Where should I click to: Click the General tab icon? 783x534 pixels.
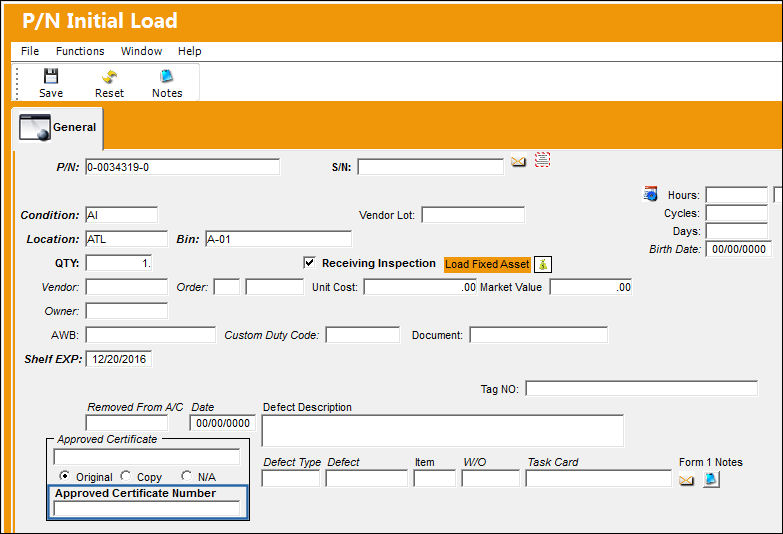pos(35,127)
